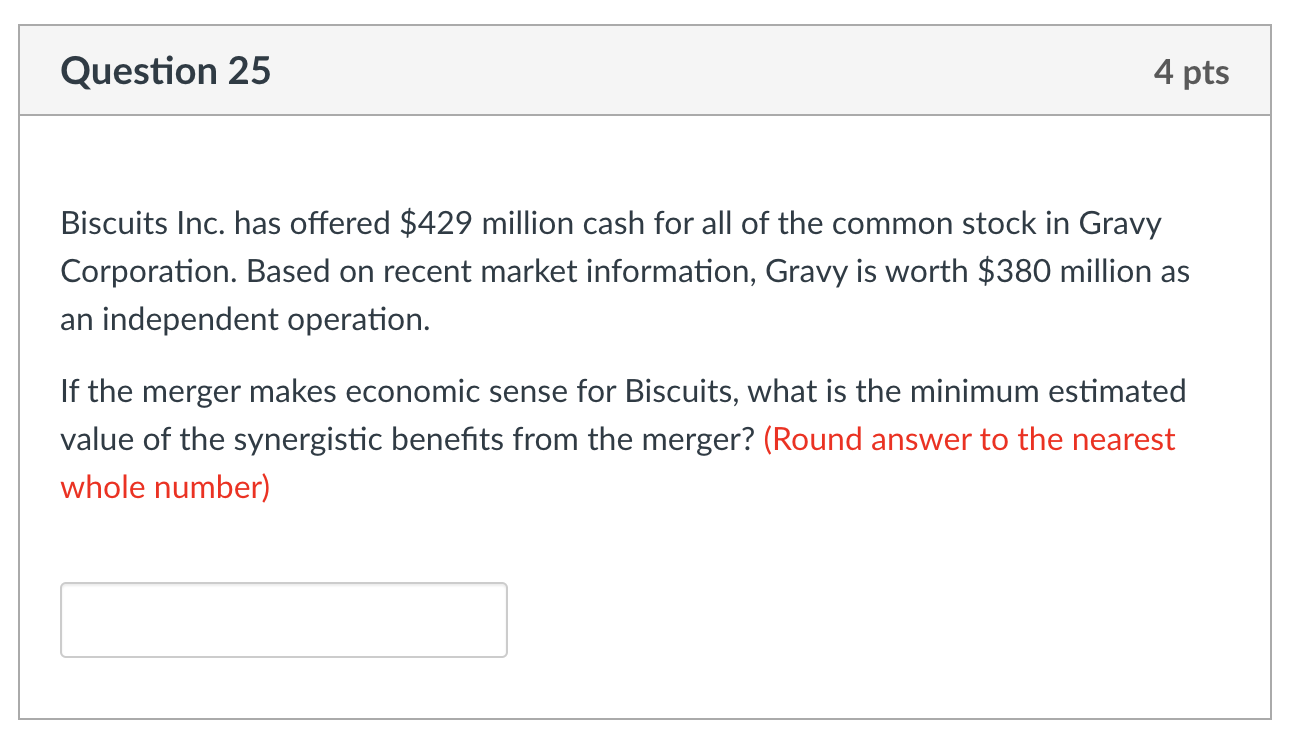The width and height of the screenshot is (1300, 746).
Task: Click the 4 pts label
Action: pyautogui.click(x=1191, y=72)
